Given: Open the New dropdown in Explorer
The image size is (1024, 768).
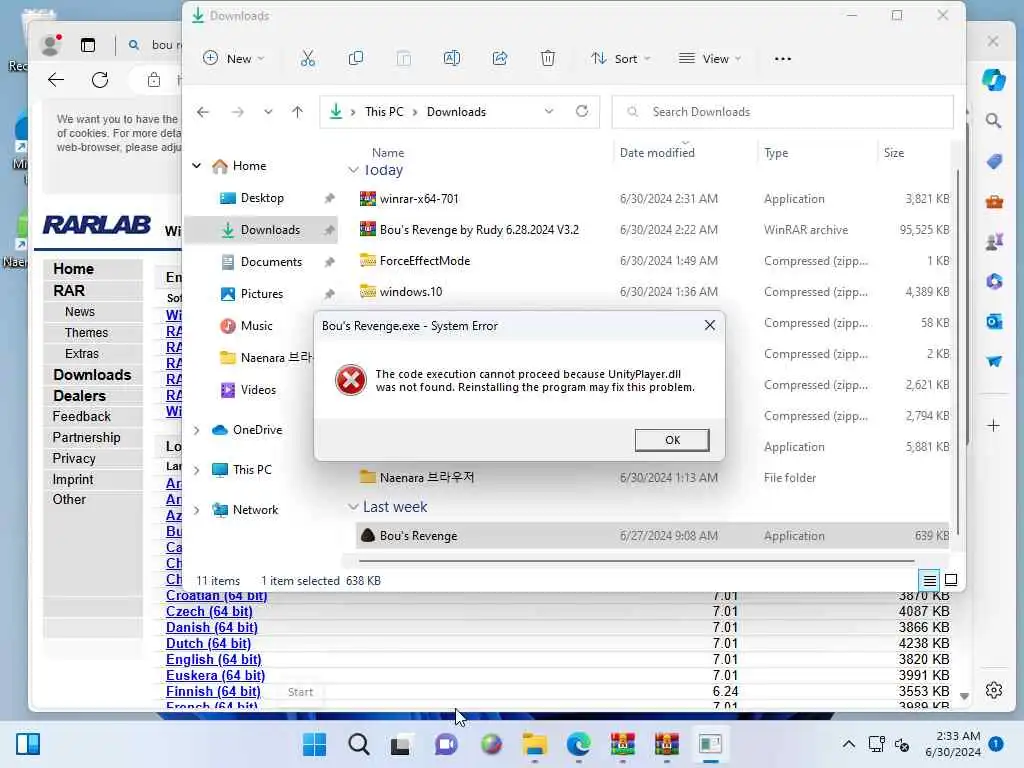Looking at the screenshot, I should pyautogui.click(x=234, y=59).
